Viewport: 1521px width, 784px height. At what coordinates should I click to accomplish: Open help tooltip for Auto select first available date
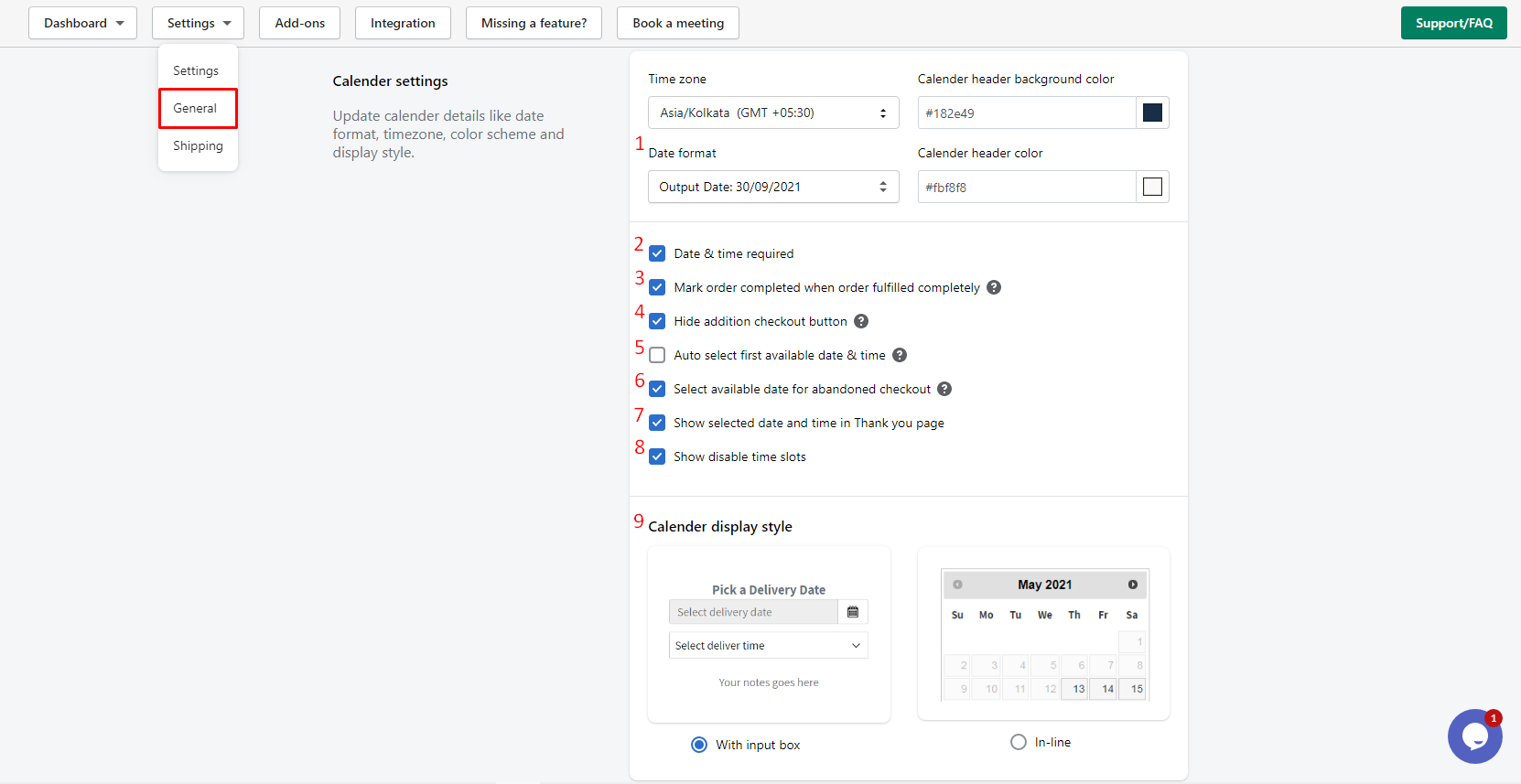900,355
